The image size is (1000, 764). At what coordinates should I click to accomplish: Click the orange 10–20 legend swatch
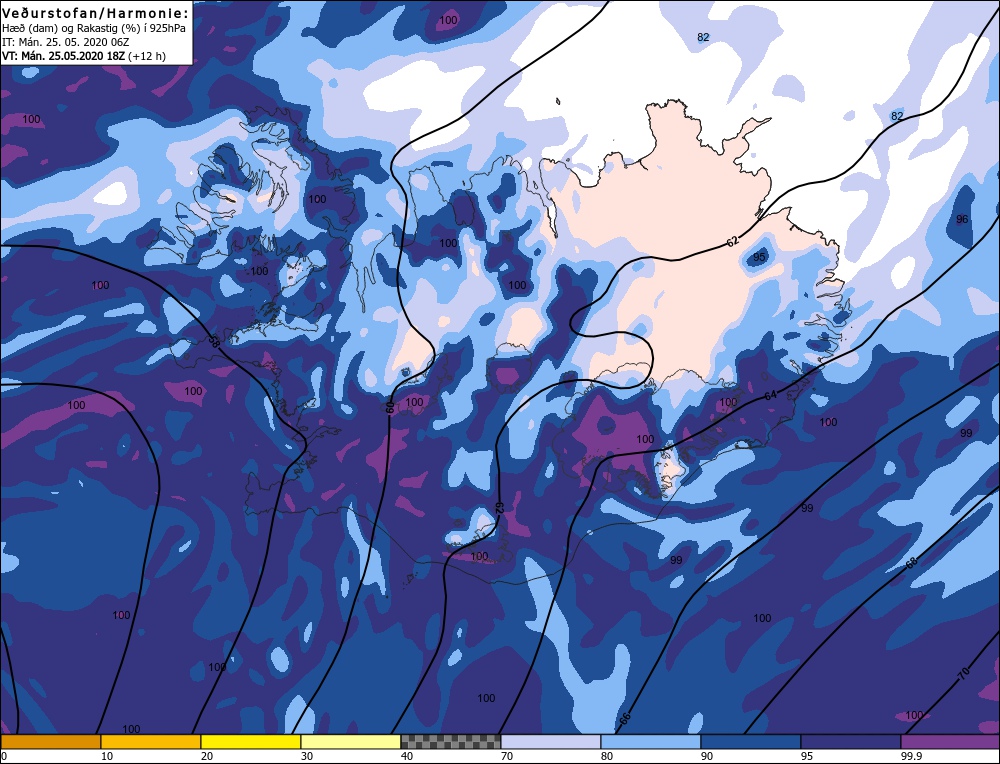(151, 741)
